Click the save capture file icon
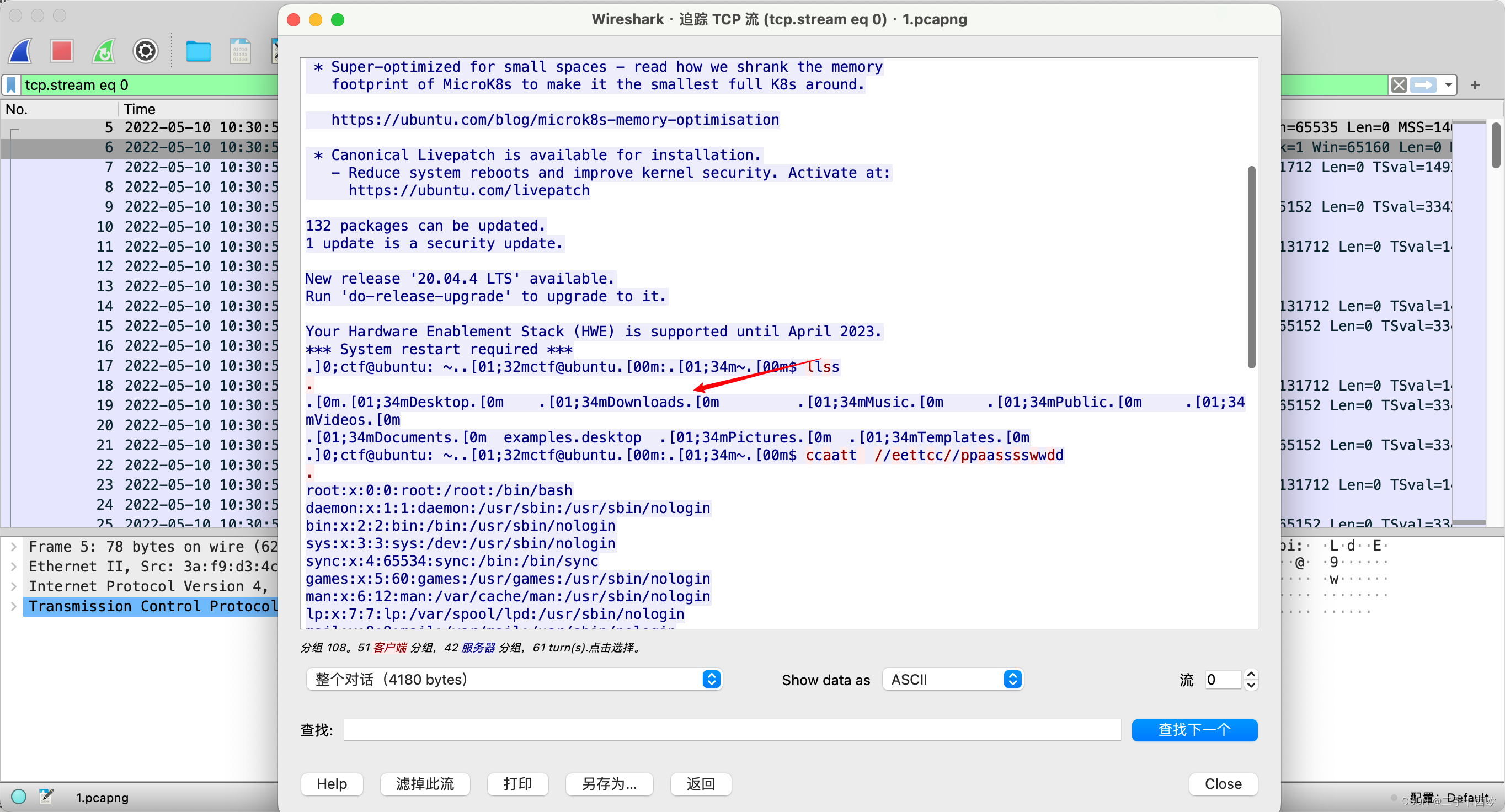 coord(239,51)
